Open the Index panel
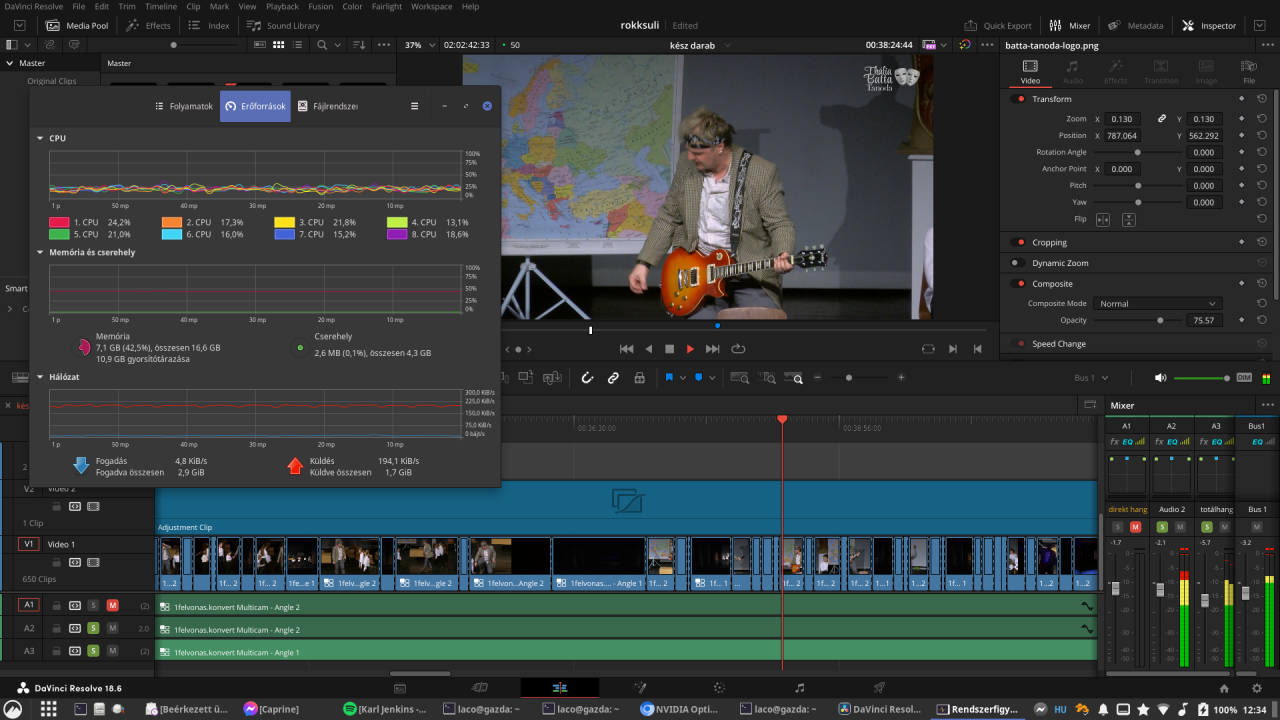1280x720 pixels. pyautogui.click(x=210, y=25)
